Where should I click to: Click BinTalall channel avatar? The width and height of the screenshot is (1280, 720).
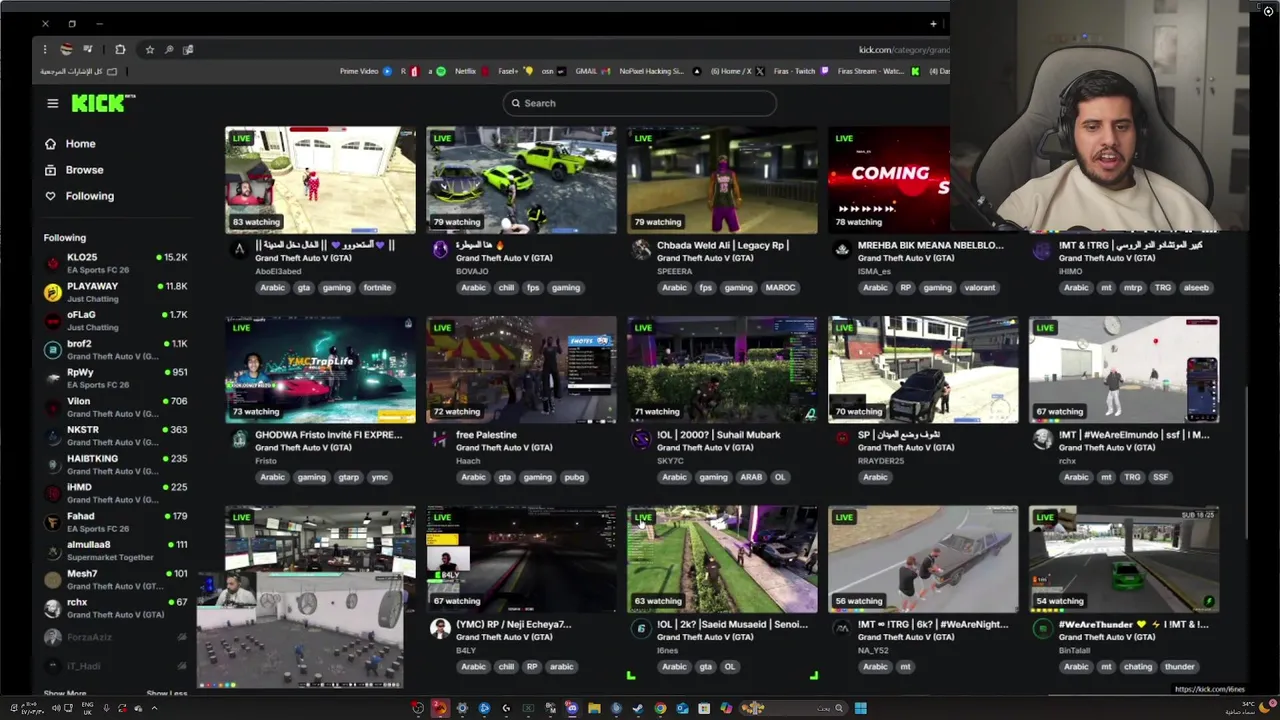(x=1043, y=628)
